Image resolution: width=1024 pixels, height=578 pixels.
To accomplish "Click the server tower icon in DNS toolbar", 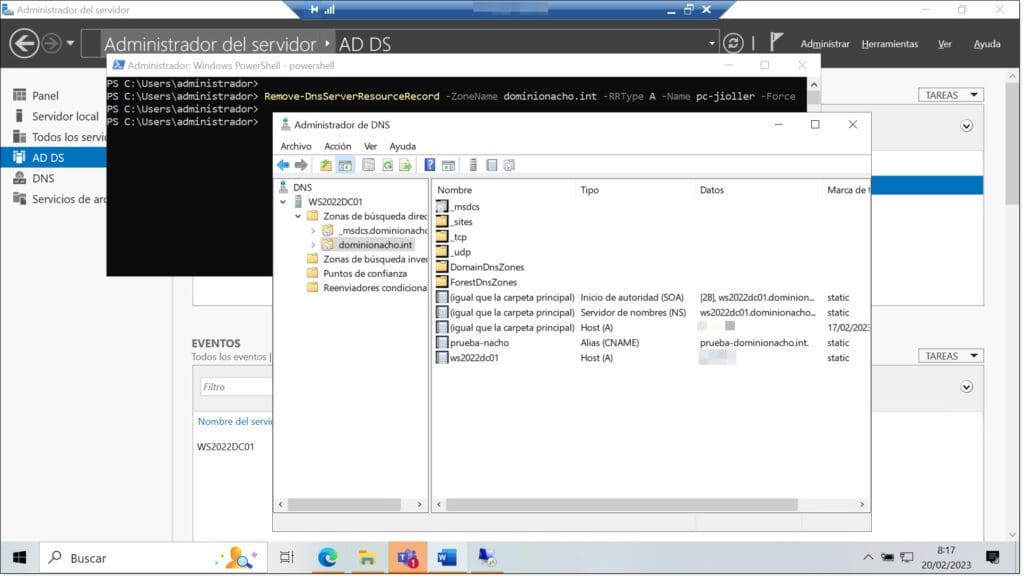I will point(473,165).
